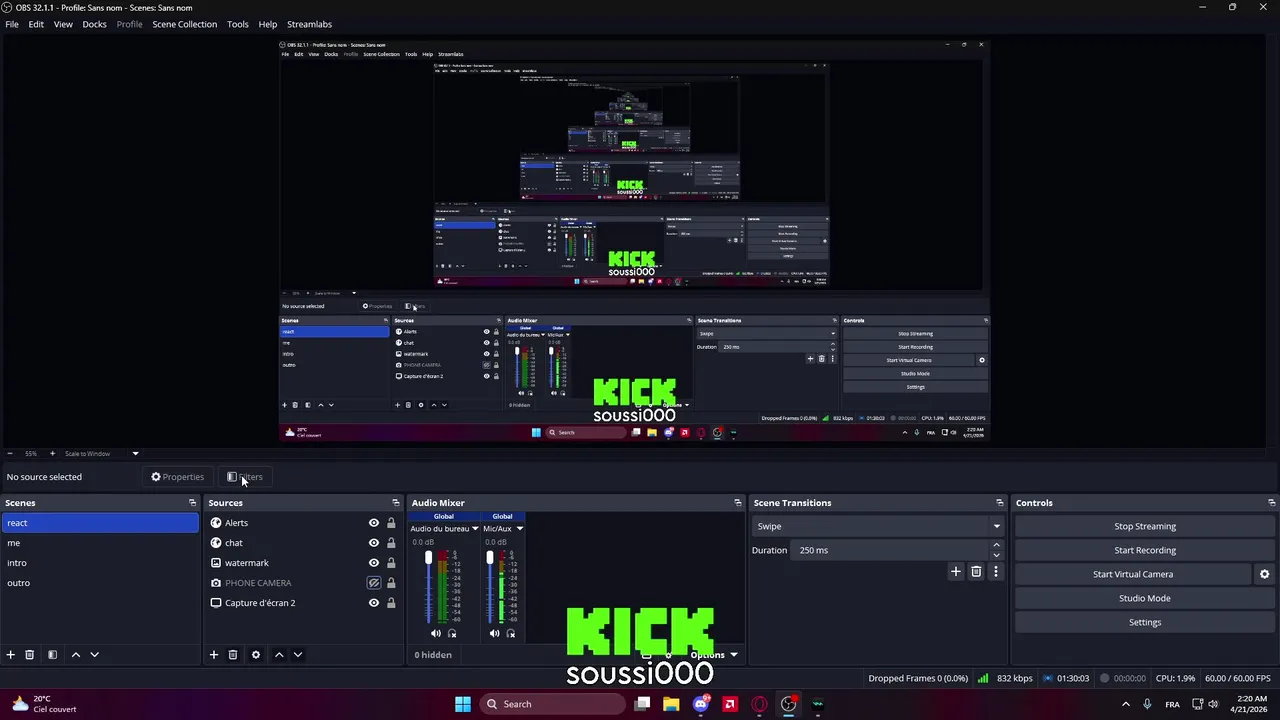This screenshot has height=720, width=1280.
Task: Pop out the Controls dock
Action: coord(1271,503)
